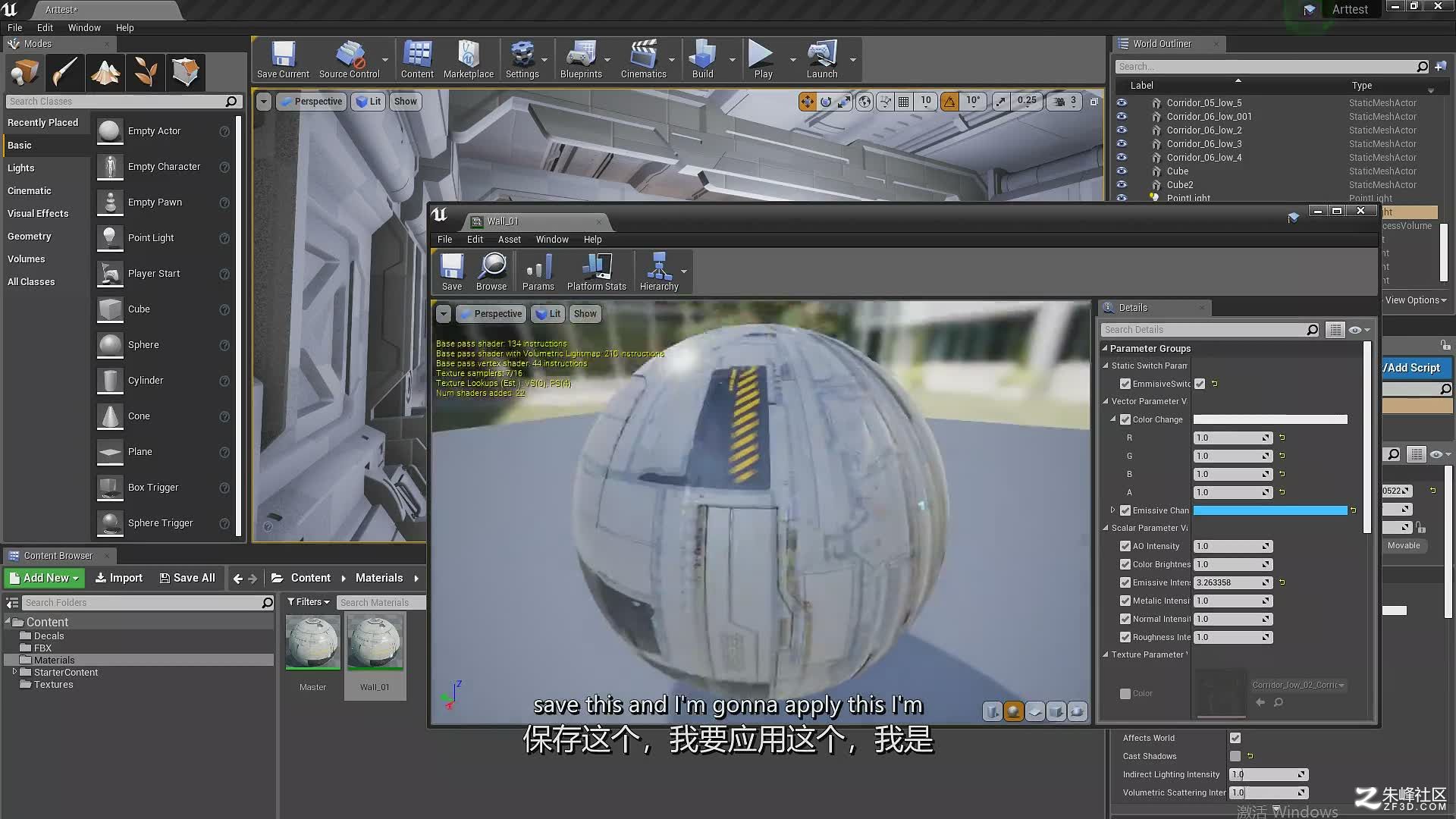Select sphere preview mesh shape icon
This screenshot has width=1456, height=819.
coord(1013,711)
